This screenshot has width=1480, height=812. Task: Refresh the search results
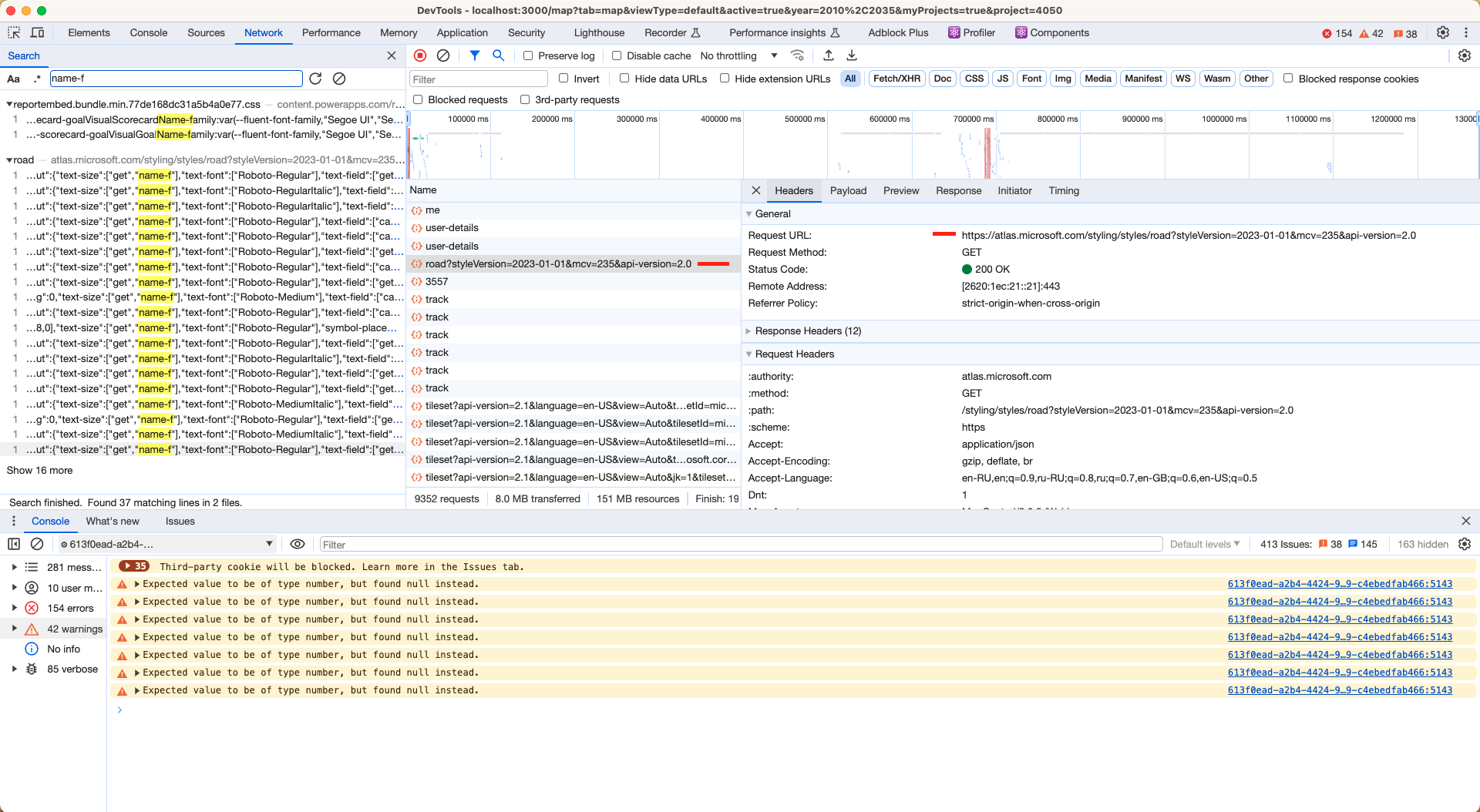pyautogui.click(x=315, y=79)
